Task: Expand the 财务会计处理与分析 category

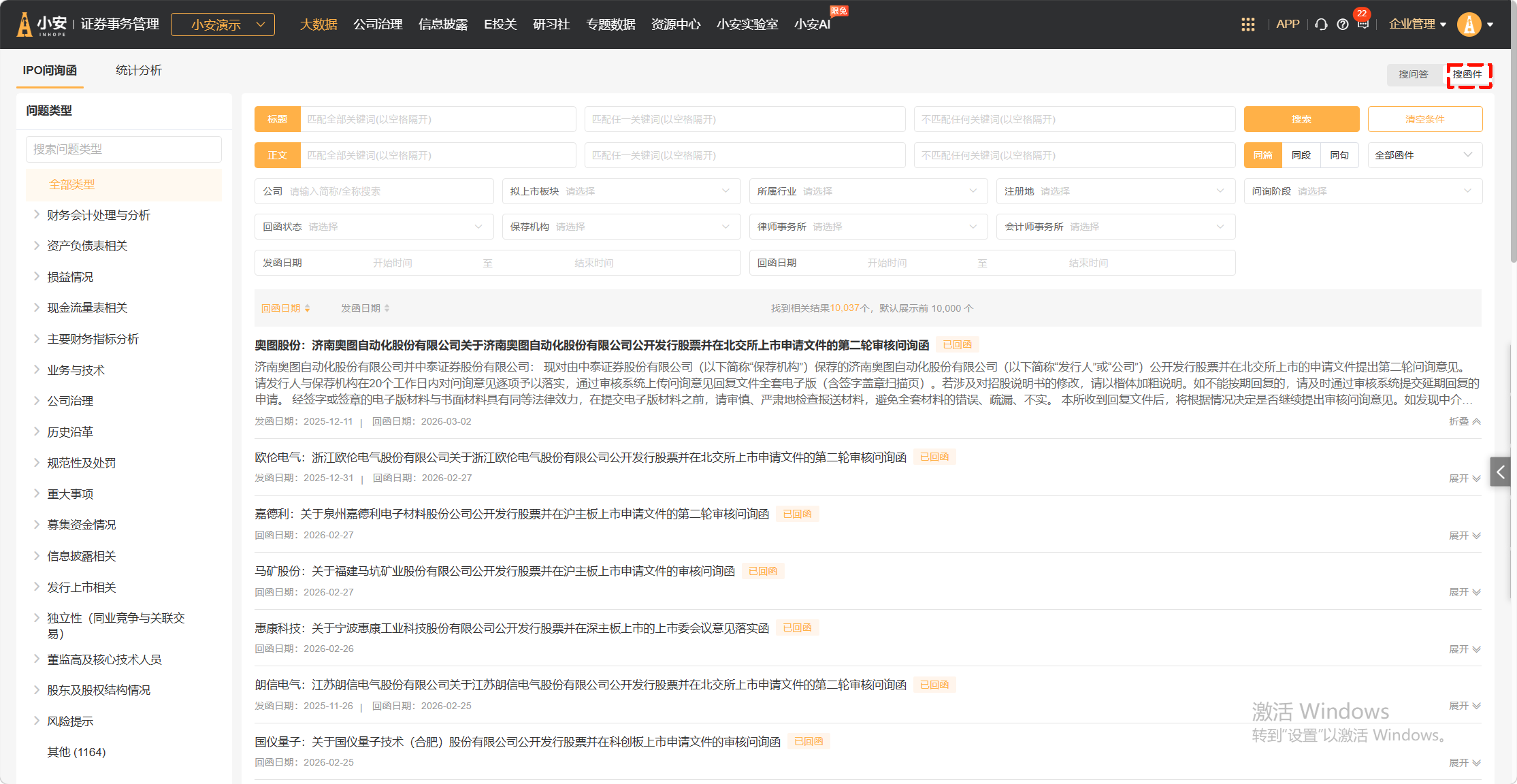Action: tap(37, 215)
